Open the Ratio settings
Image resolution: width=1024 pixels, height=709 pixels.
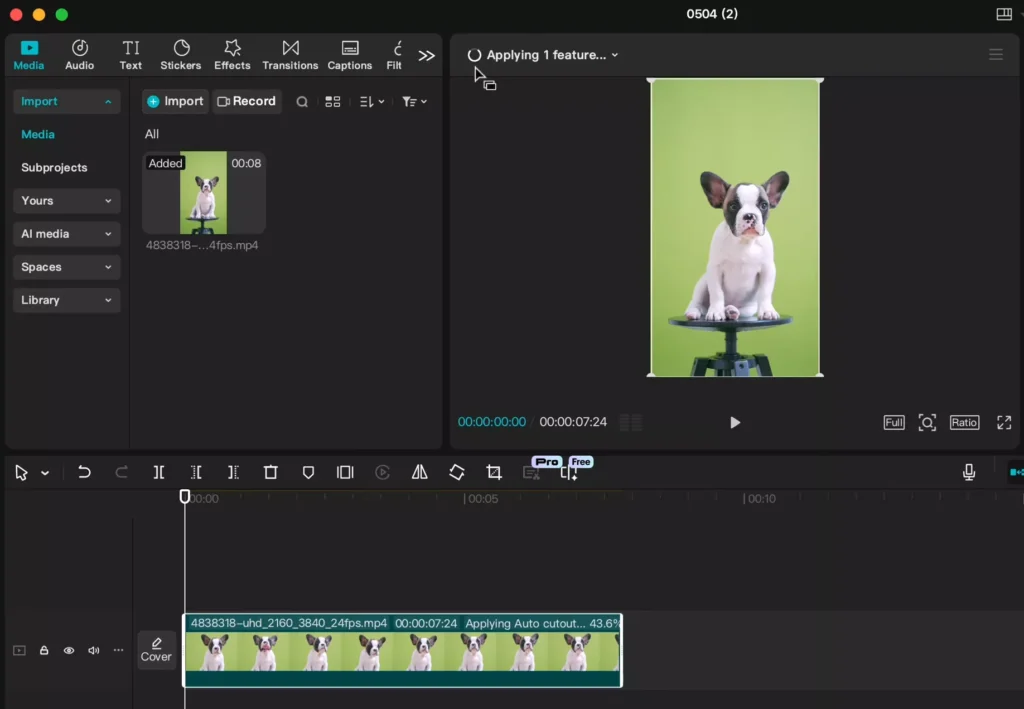tap(965, 422)
